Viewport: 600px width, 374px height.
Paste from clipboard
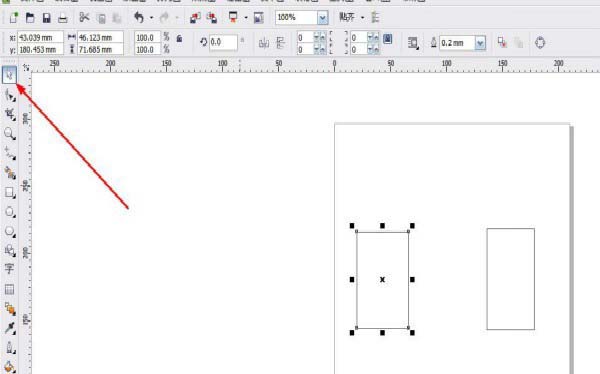pyautogui.click(x=117, y=18)
